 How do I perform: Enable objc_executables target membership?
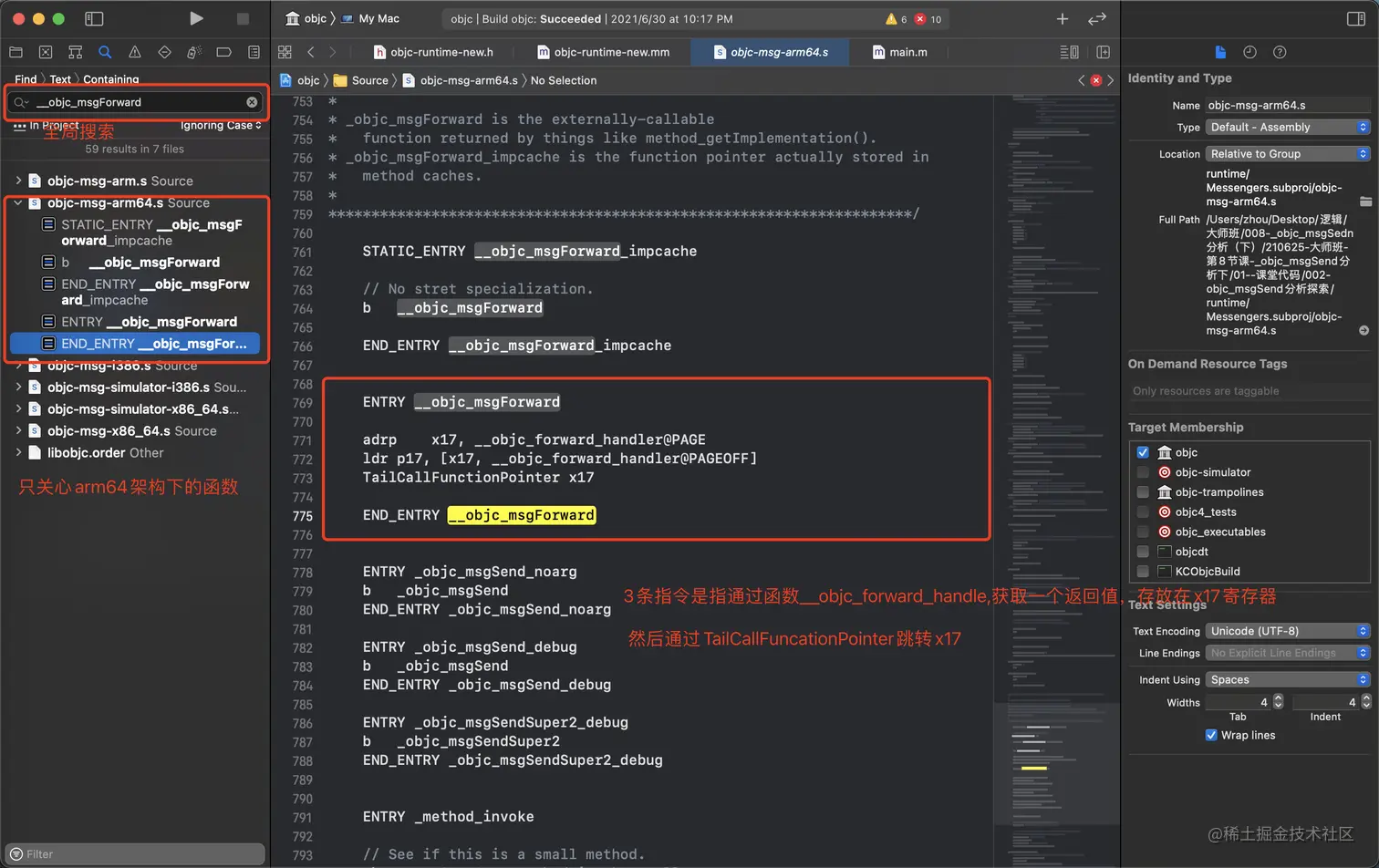coord(1143,532)
